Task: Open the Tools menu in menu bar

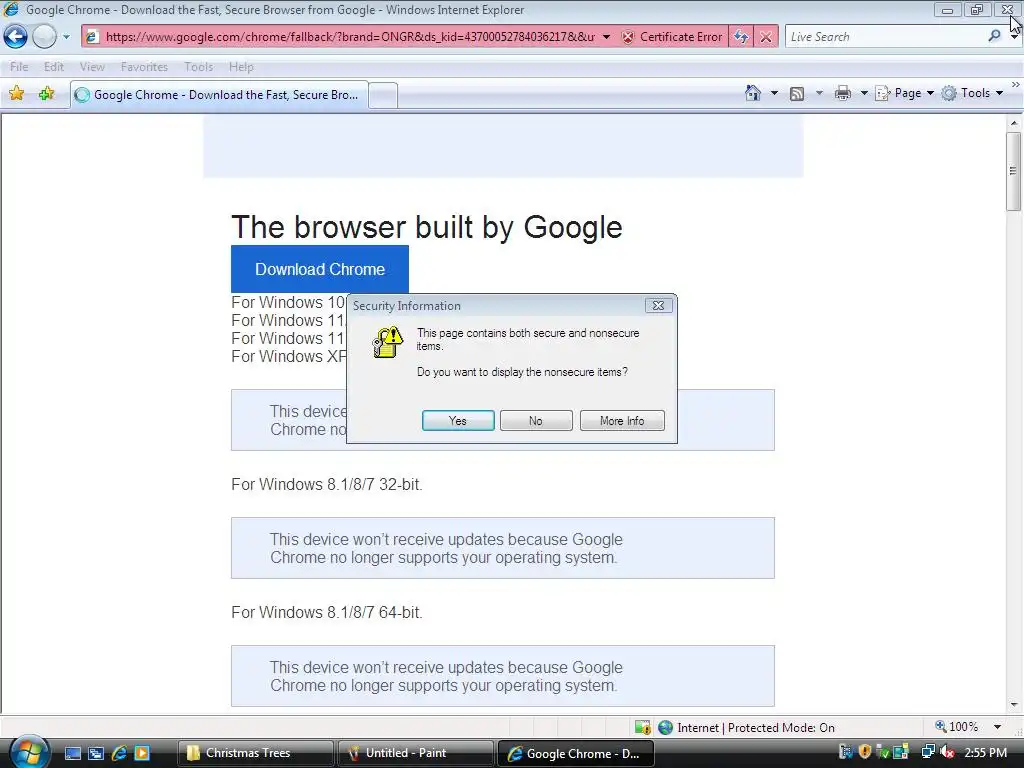Action: [199, 67]
